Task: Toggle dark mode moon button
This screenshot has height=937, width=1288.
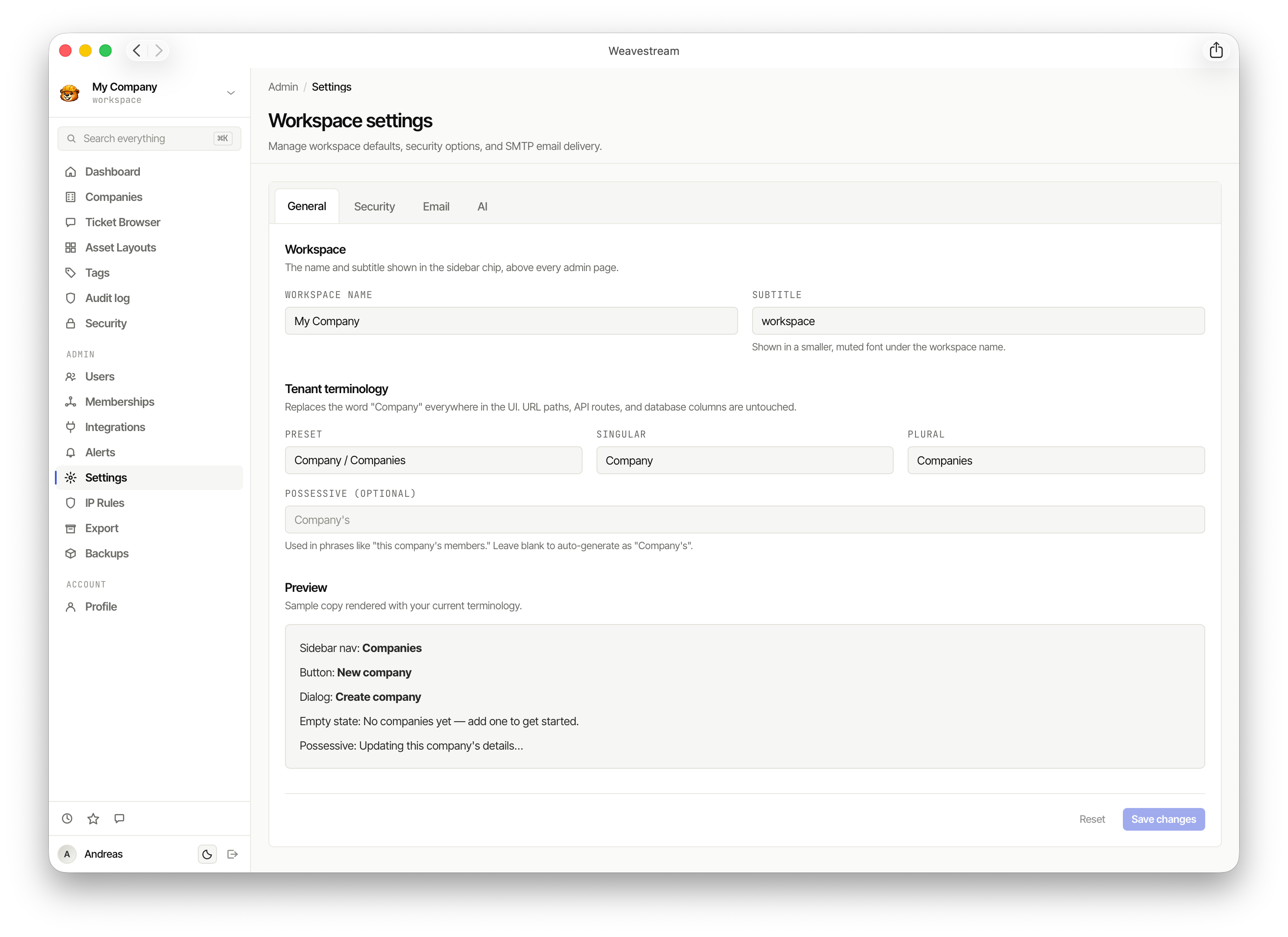Action: [x=207, y=853]
